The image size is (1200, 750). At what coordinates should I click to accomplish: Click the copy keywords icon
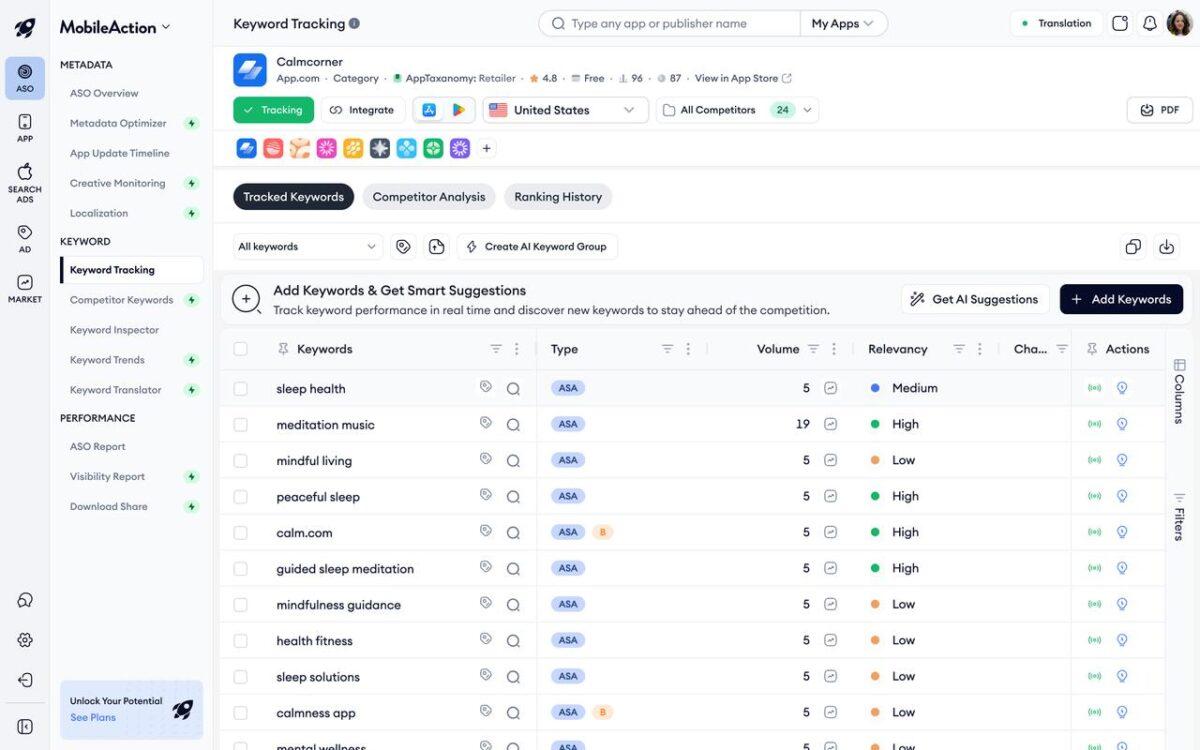1133,247
